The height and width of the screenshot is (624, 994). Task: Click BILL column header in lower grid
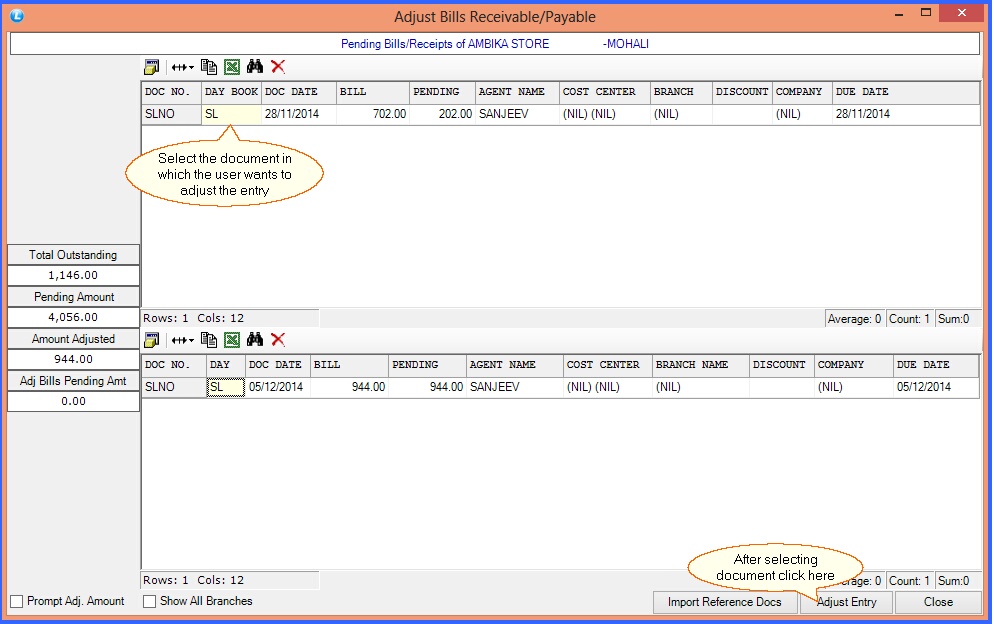click(x=349, y=365)
